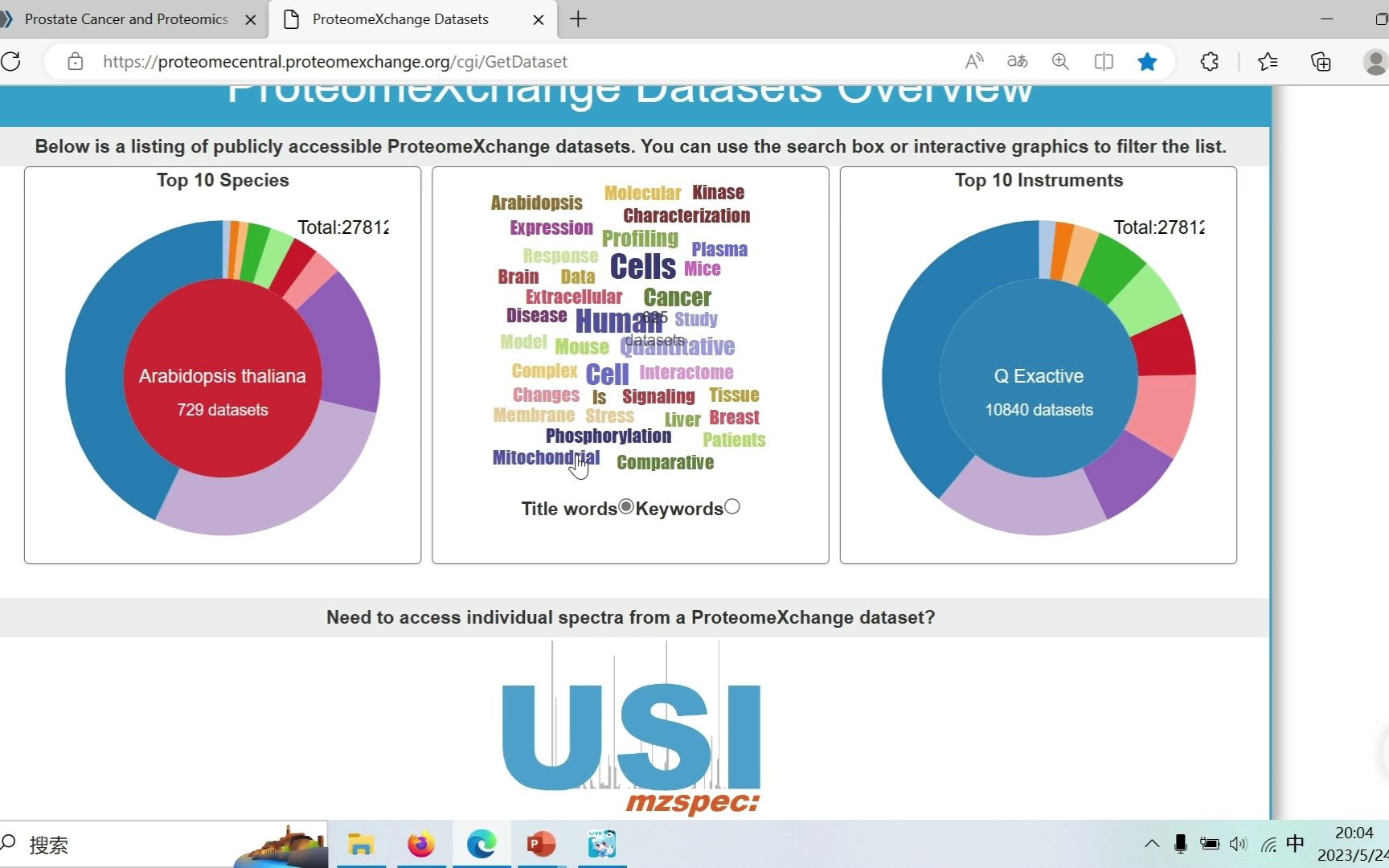Click Mitochondrial in the word cloud
The image size is (1389, 868).
tap(546, 457)
